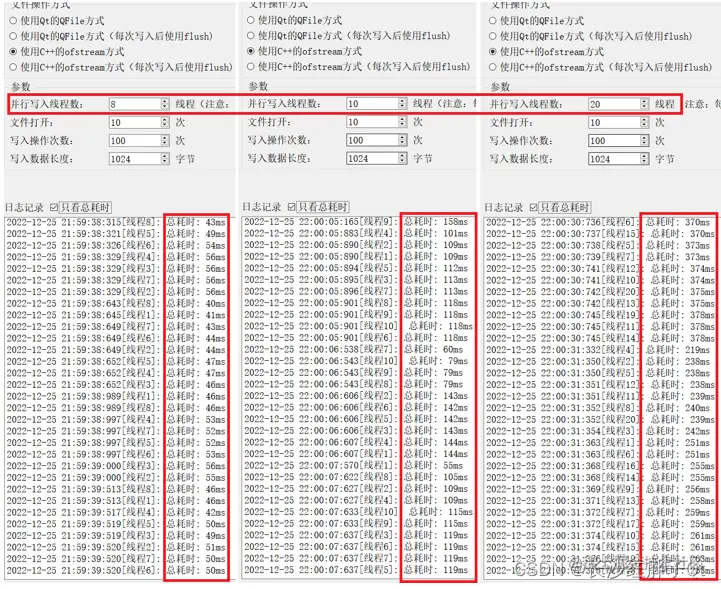
Task: Click 写入操作次数 stepper in left panel
Action: [165, 141]
